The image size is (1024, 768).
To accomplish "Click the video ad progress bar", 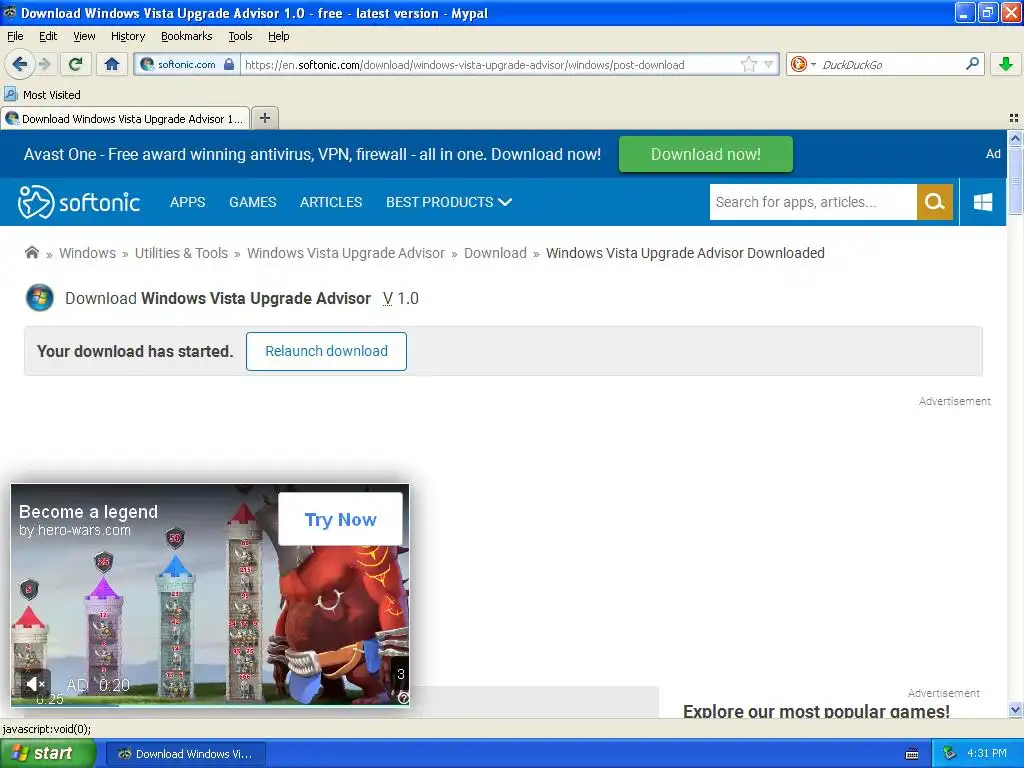I will pyautogui.click(x=210, y=705).
